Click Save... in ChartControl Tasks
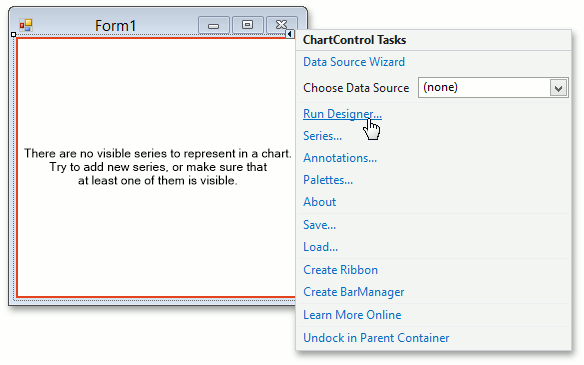 click(x=319, y=225)
